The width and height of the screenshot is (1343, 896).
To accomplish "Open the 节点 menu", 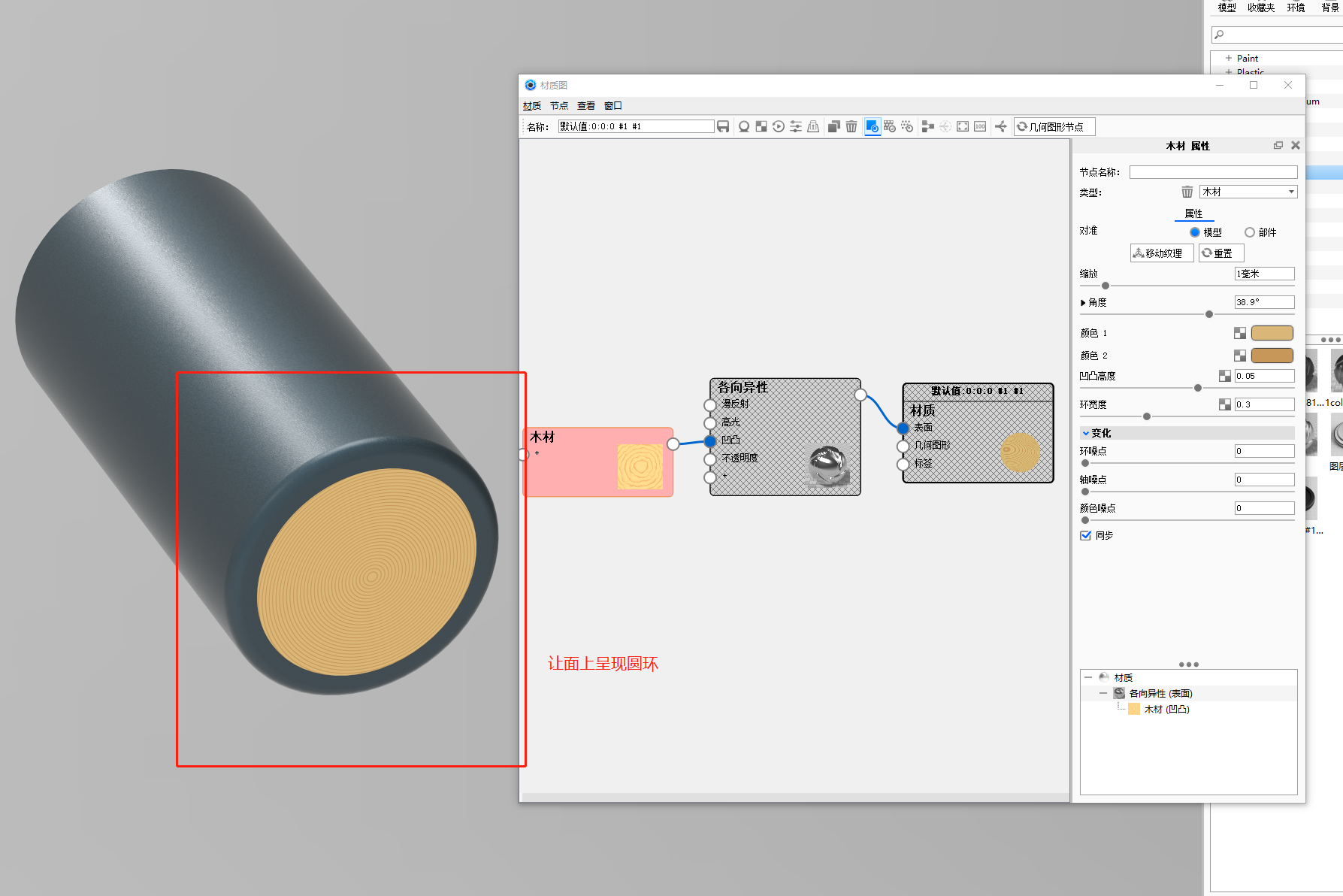I will pos(559,106).
